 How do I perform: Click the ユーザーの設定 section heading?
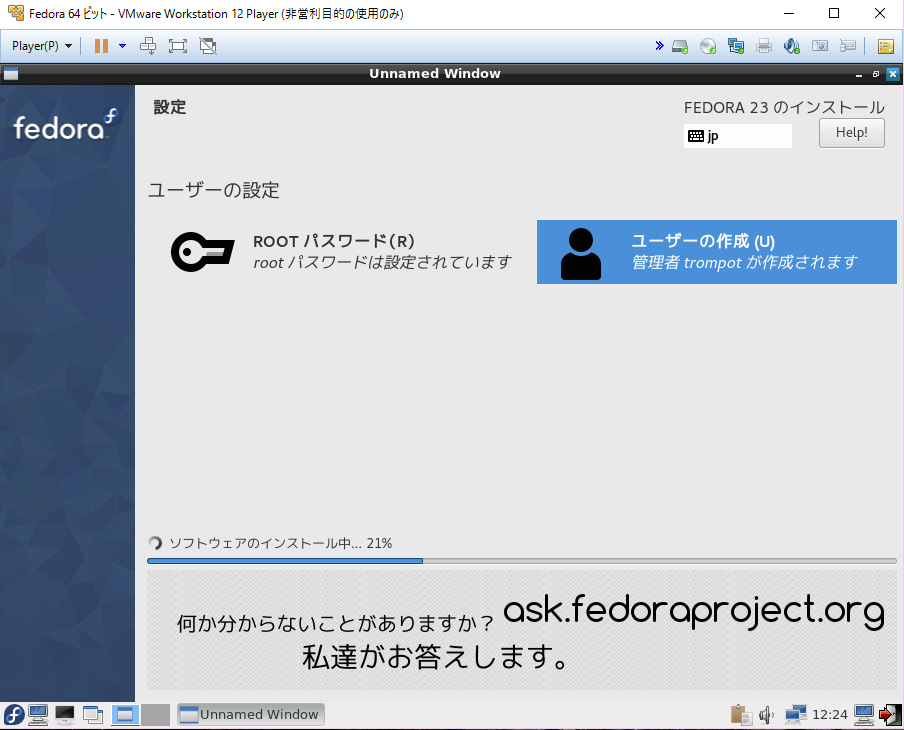coord(214,190)
